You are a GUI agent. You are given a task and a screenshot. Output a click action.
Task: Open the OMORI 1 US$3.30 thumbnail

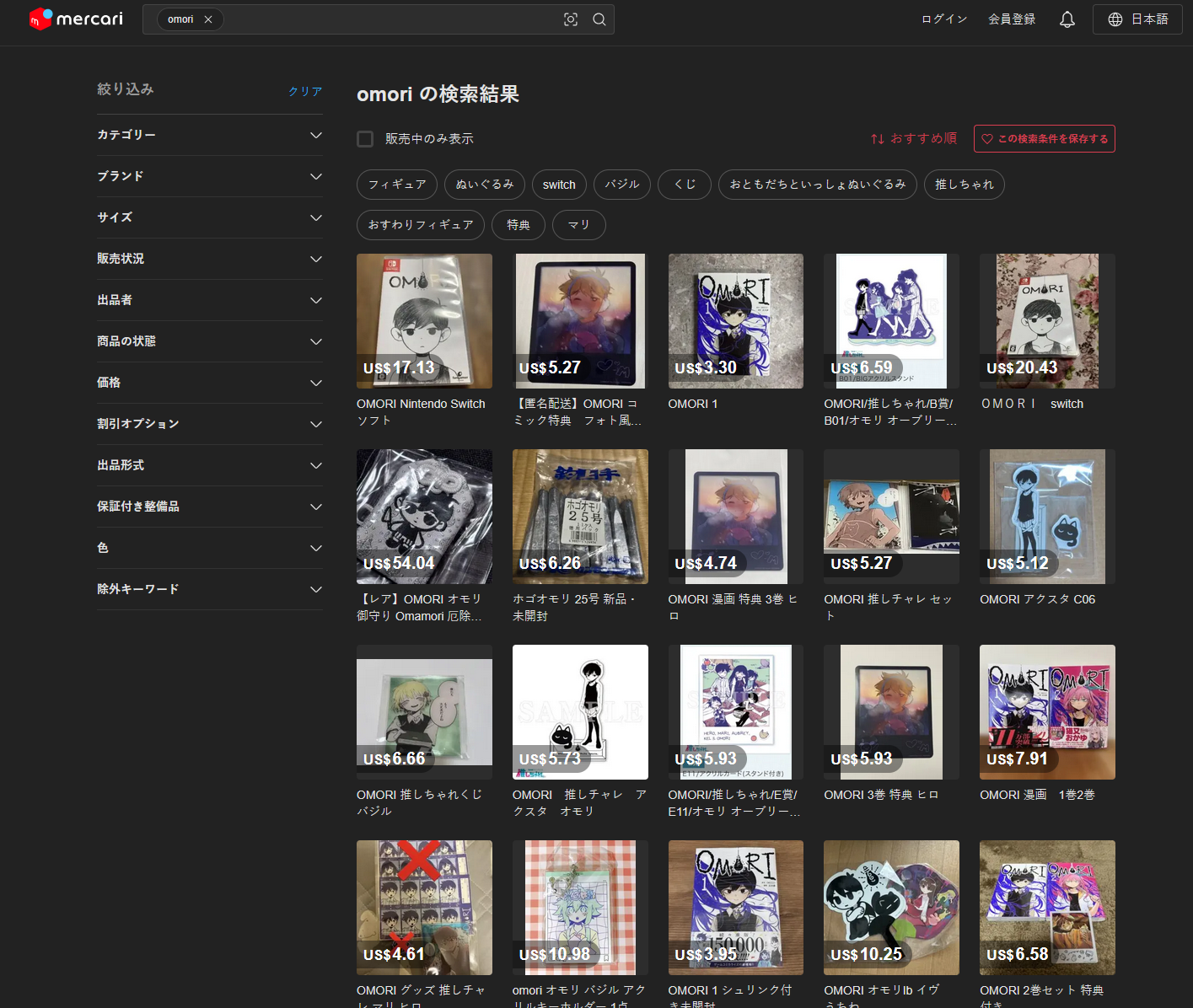(x=736, y=321)
